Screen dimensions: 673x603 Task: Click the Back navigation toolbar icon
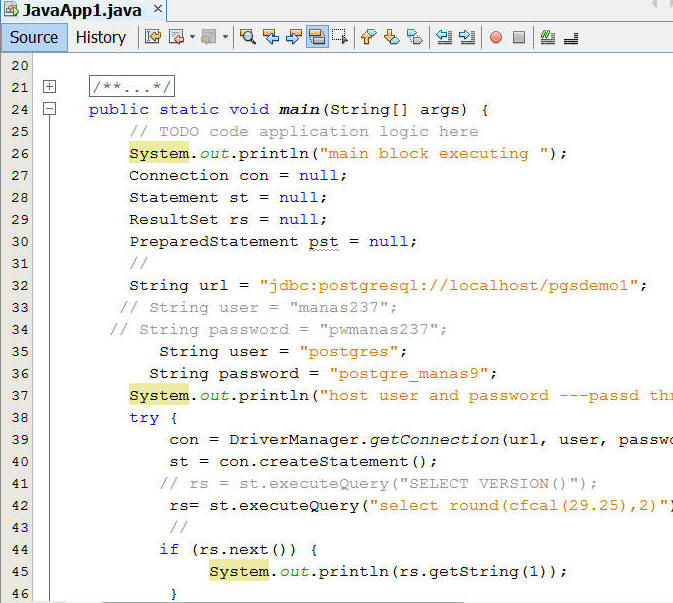click(x=176, y=37)
